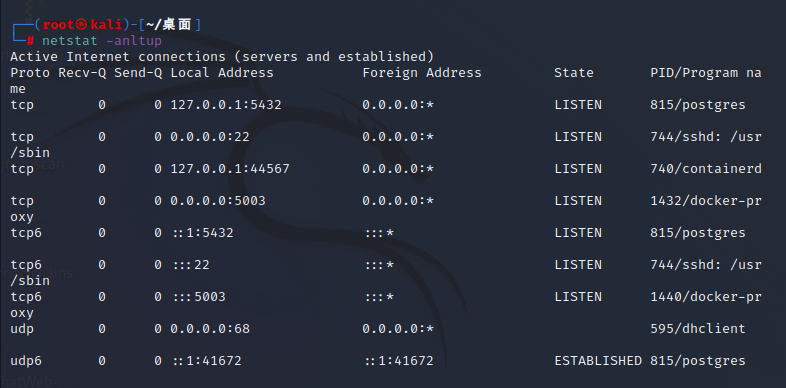Click local address '0.0.0.0:5003'
This screenshot has width=786, height=388.
coord(218,201)
